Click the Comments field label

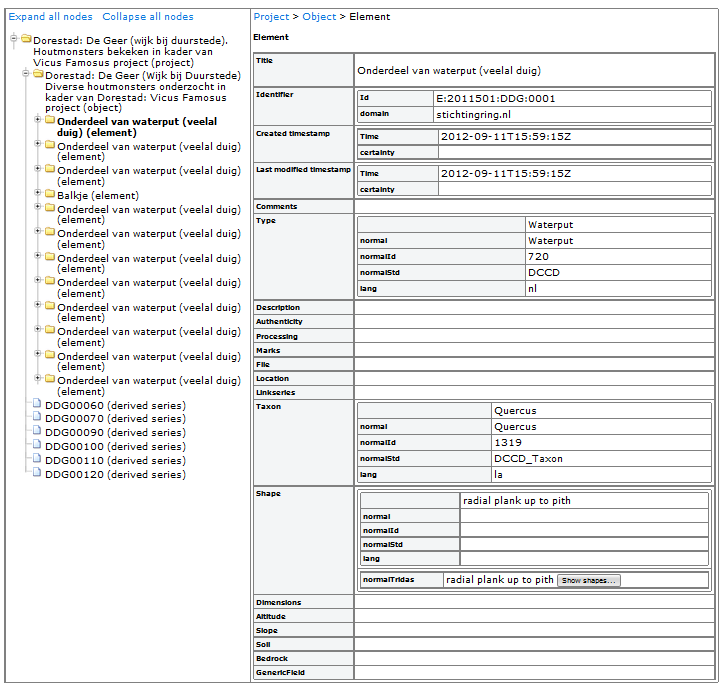tap(276, 207)
